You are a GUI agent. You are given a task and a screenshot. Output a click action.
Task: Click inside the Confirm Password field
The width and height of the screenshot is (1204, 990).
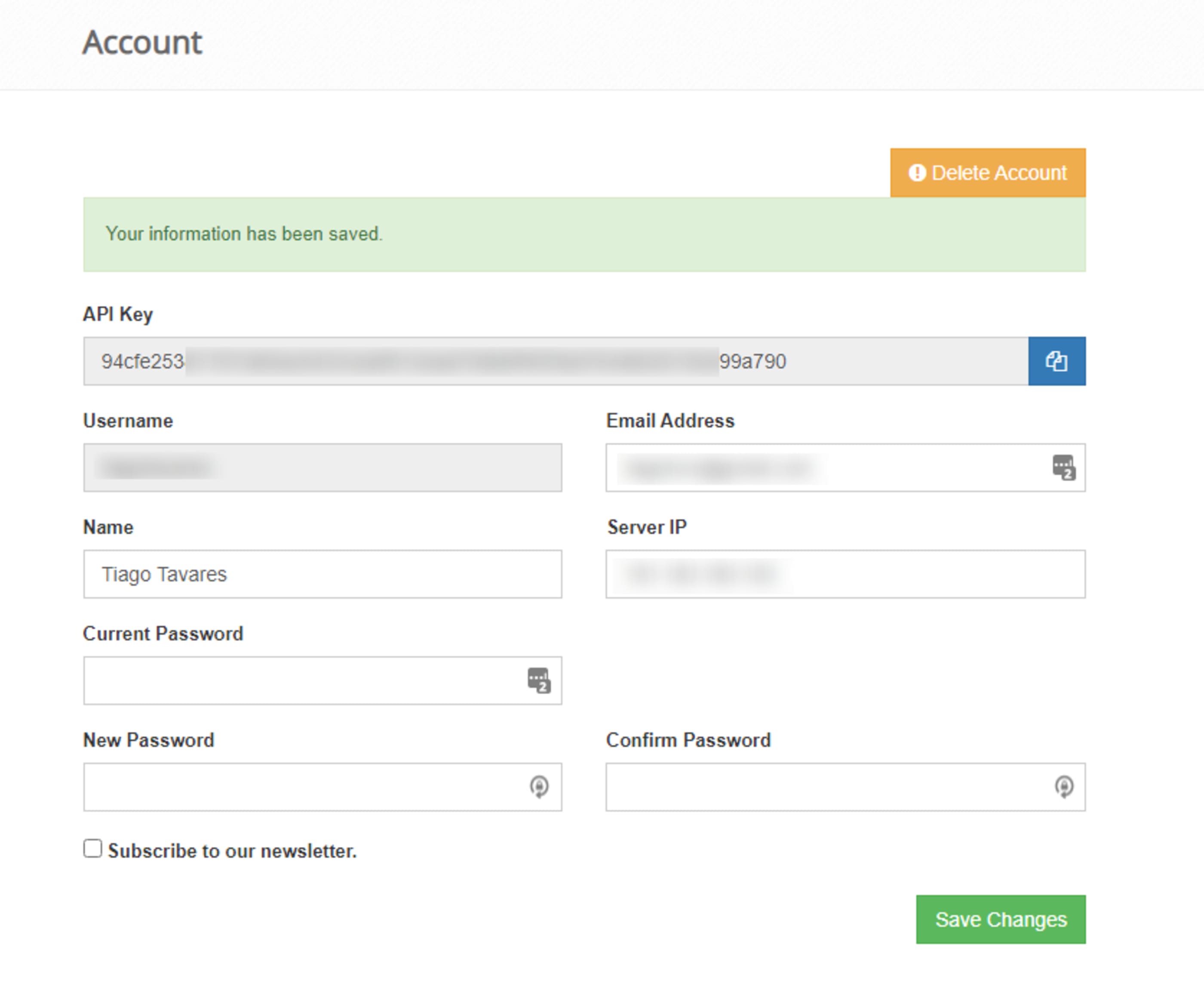click(826, 787)
